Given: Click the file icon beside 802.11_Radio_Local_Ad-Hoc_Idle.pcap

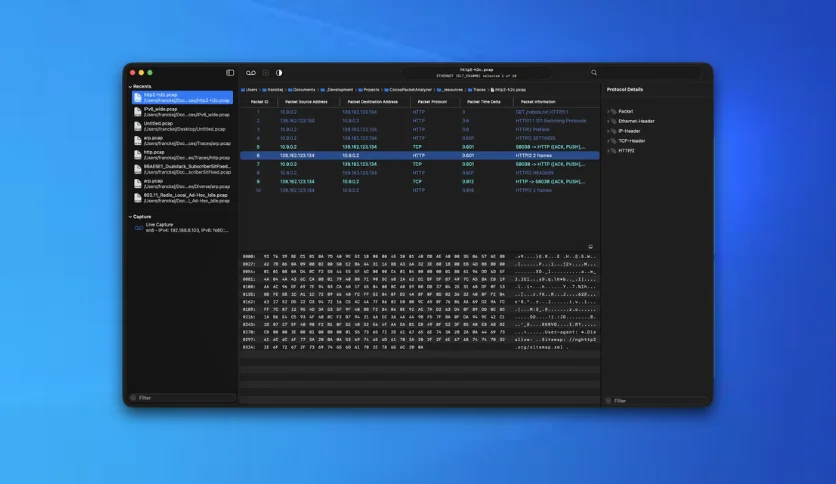Looking at the screenshot, I should pyautogui.click(x=138, y=198).
